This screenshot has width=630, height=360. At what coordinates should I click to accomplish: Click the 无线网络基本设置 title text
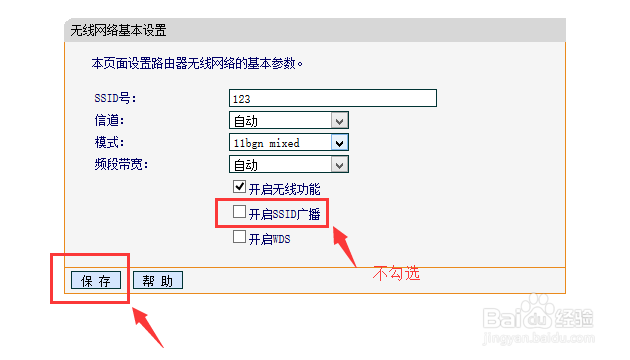tap(119, 30)
